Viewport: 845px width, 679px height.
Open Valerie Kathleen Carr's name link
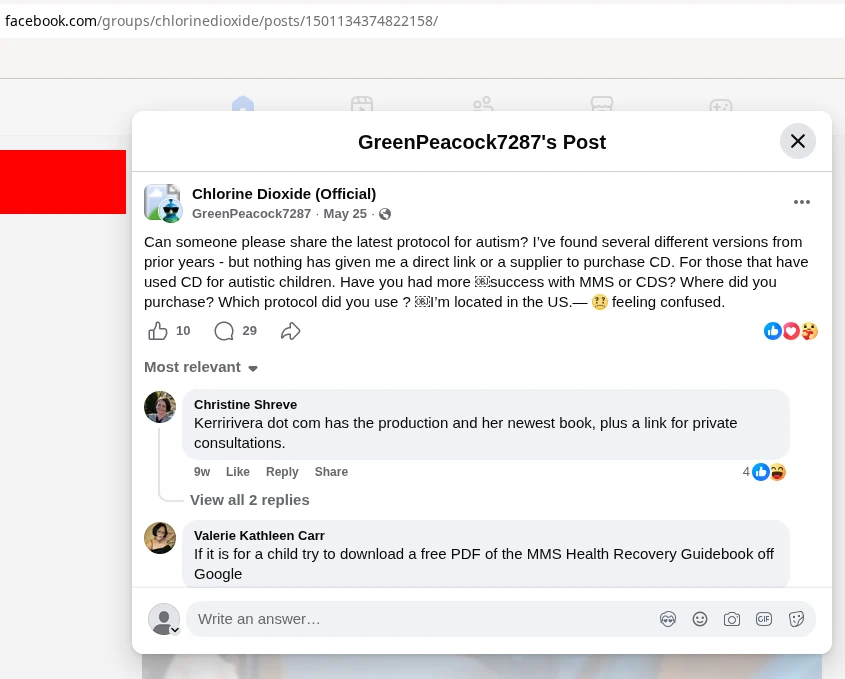(x=259, y=536)
